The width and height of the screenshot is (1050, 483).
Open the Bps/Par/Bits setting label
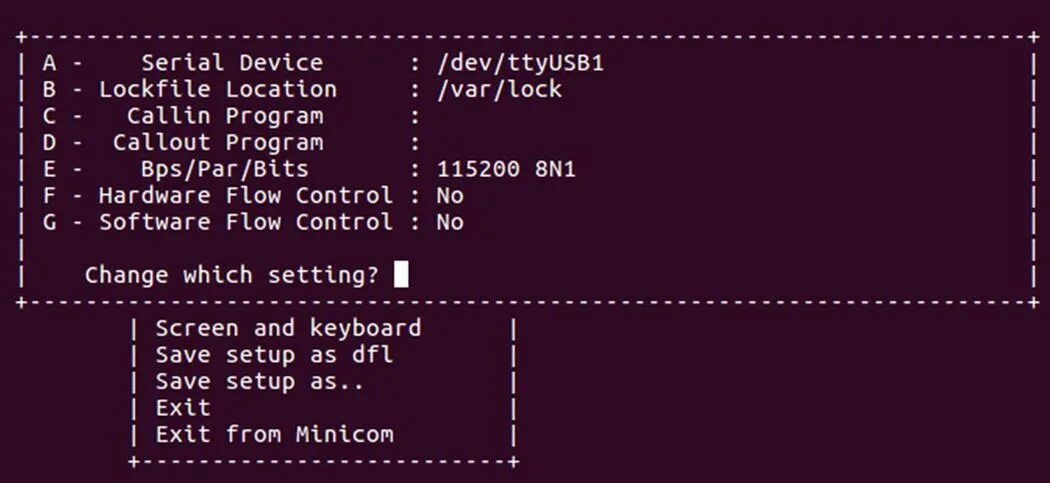click(x=224, y=169)
